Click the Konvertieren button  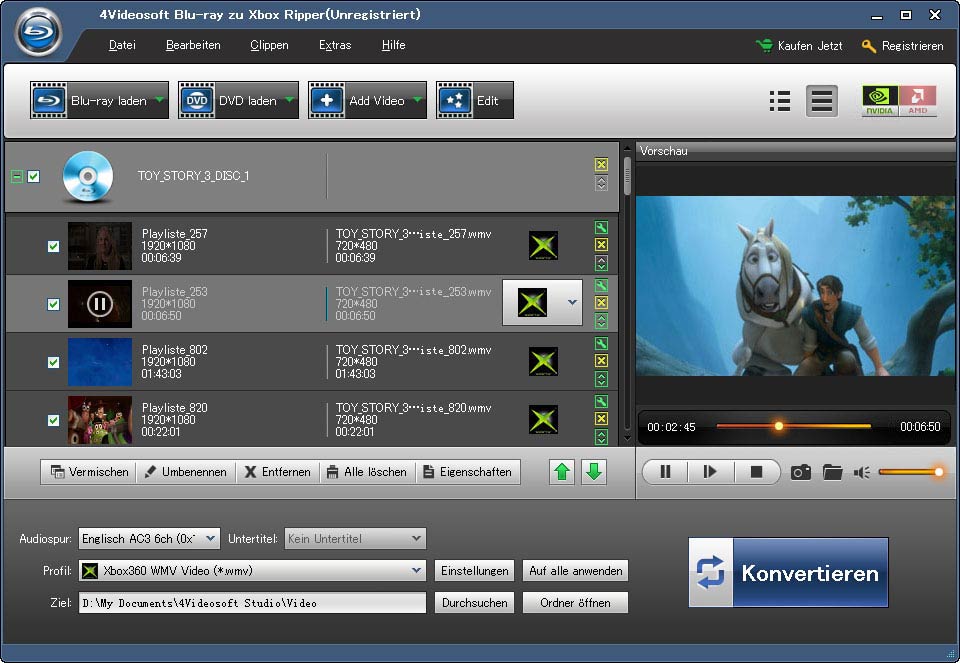[788, 573]
